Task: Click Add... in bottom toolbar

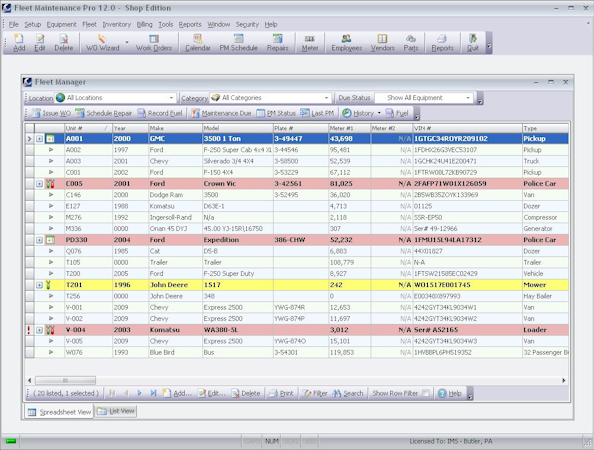Action: 177,393
